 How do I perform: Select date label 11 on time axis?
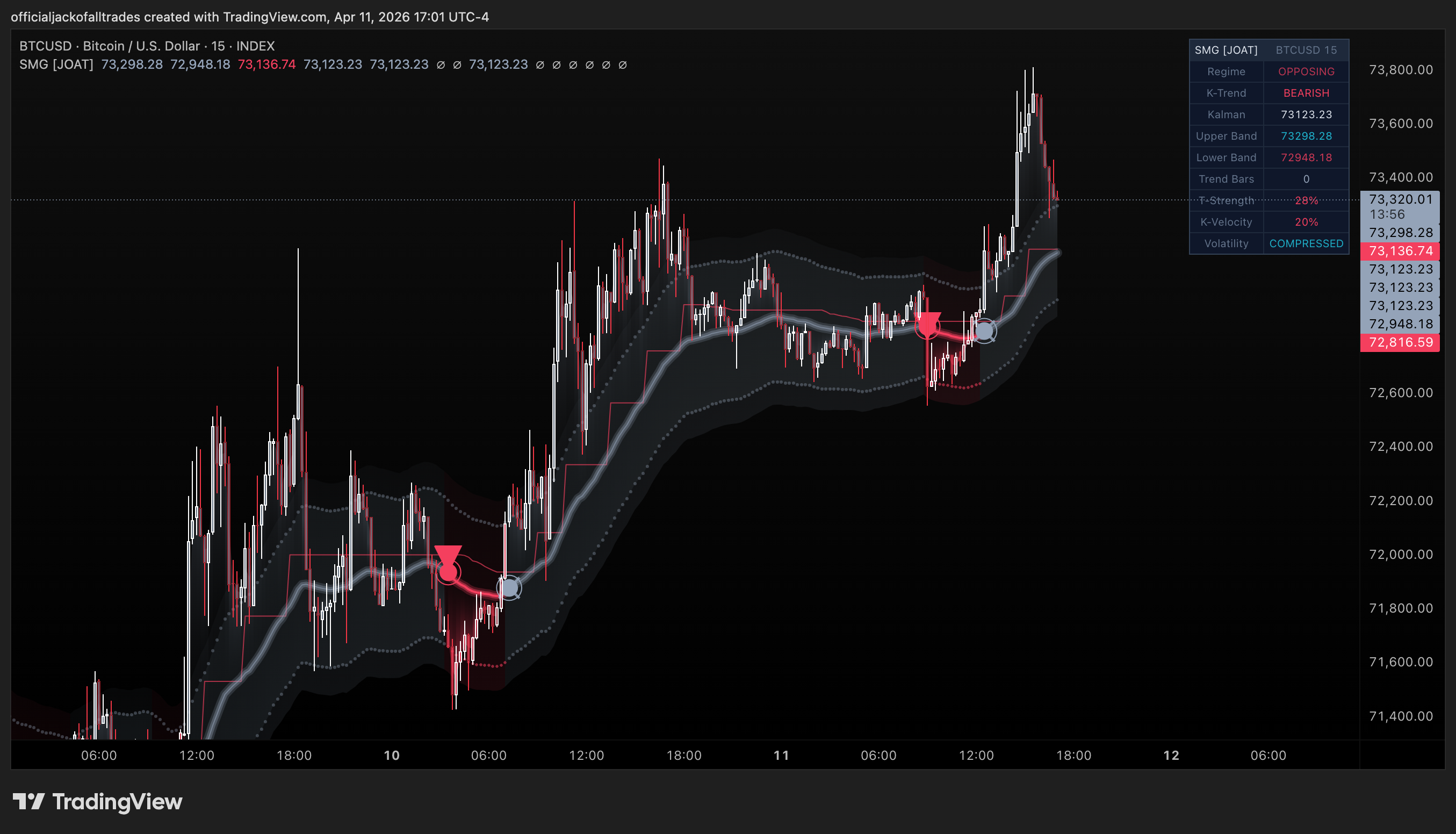click(781, 755)
